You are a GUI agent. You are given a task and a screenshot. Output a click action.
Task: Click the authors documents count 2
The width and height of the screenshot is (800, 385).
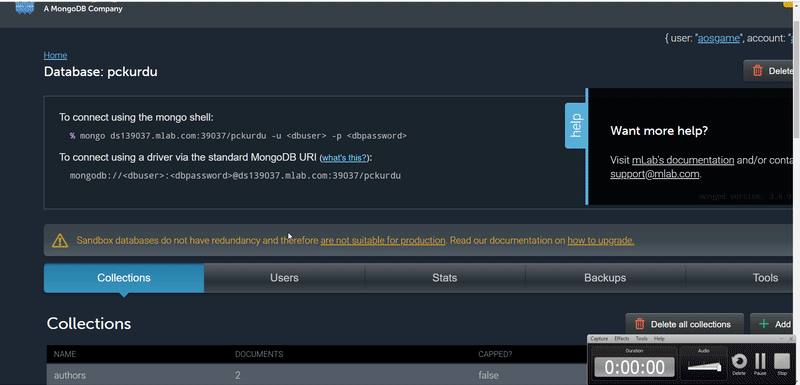click(x=238, y=375)
